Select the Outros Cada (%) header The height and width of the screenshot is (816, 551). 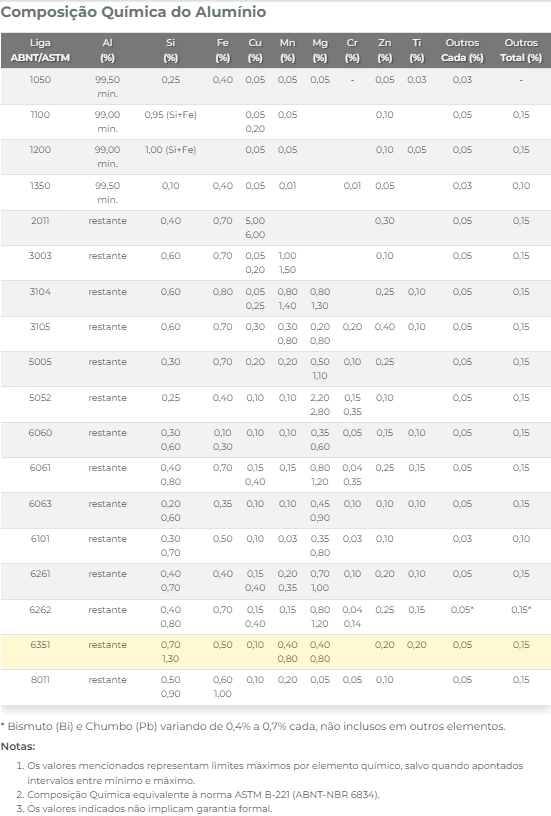click(462, 50)
